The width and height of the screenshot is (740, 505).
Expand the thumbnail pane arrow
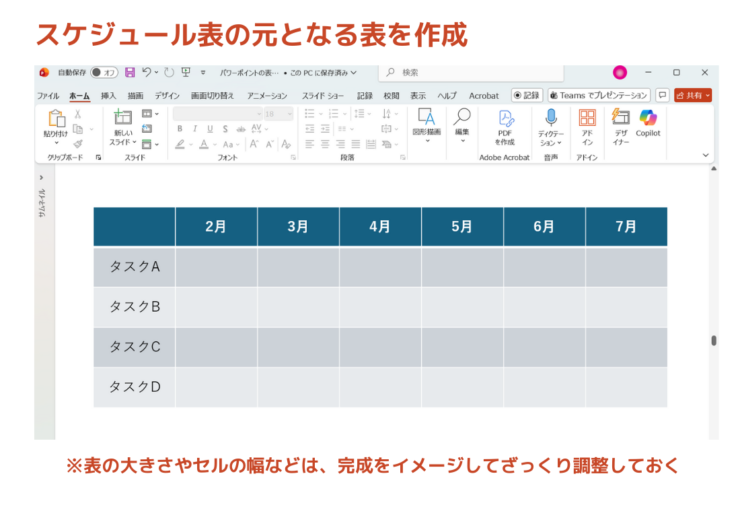tap(42, 177)
